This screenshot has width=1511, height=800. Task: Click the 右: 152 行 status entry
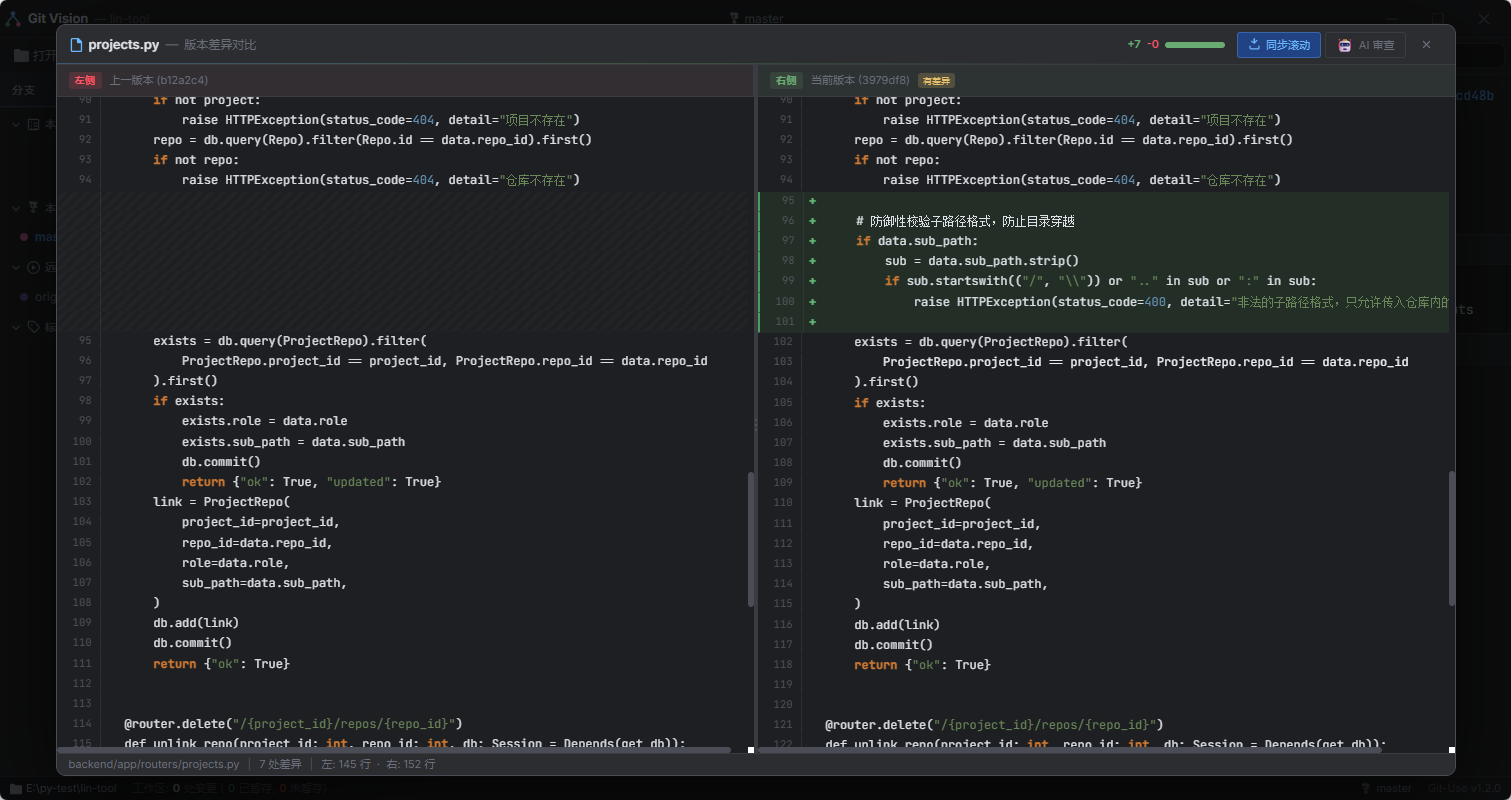410,764
